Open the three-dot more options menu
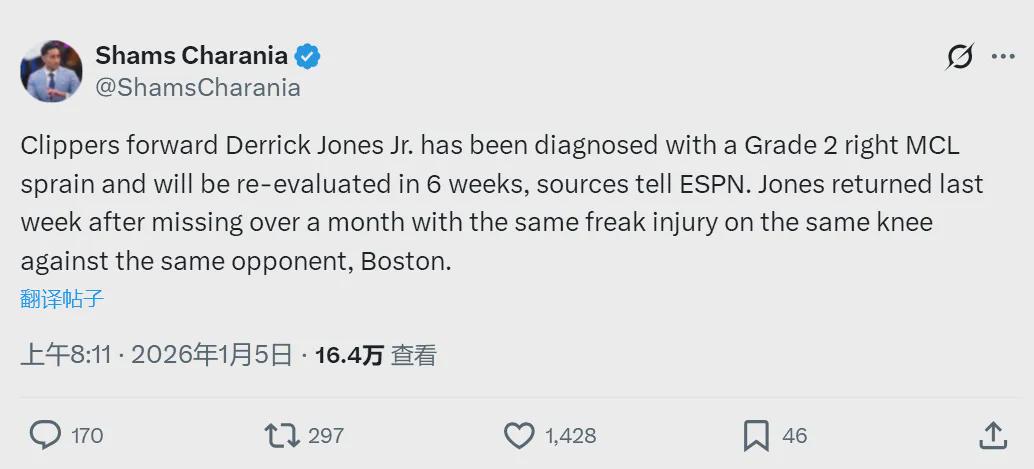The width and height of the screenshot is (1034, 469). 1003,57
